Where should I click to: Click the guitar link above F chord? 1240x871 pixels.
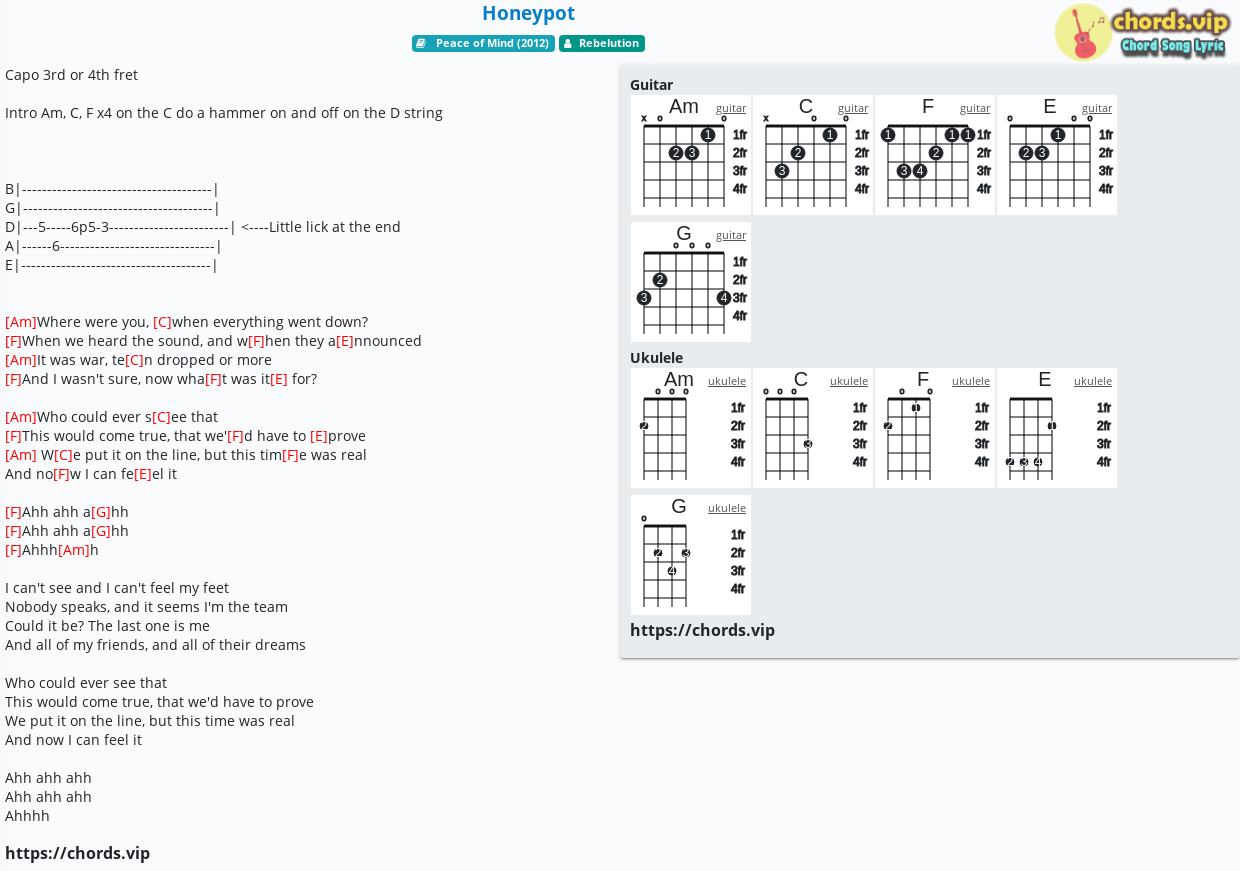click(975, 108)
